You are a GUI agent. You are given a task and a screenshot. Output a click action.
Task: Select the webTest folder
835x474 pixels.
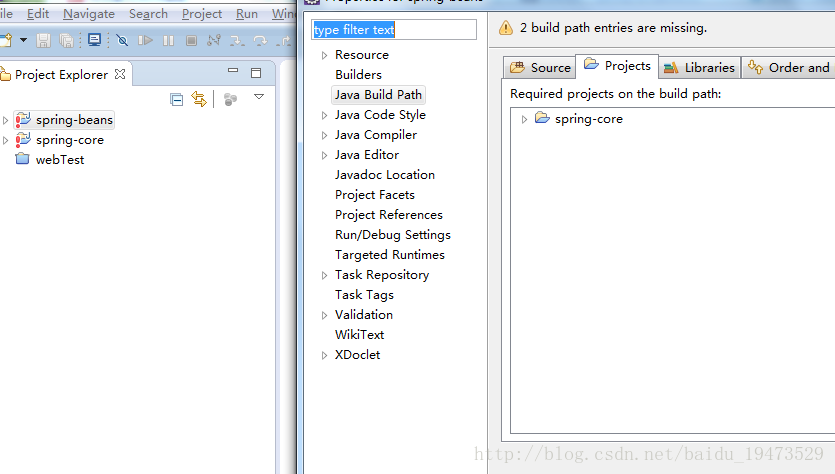(x=60, y=160)
